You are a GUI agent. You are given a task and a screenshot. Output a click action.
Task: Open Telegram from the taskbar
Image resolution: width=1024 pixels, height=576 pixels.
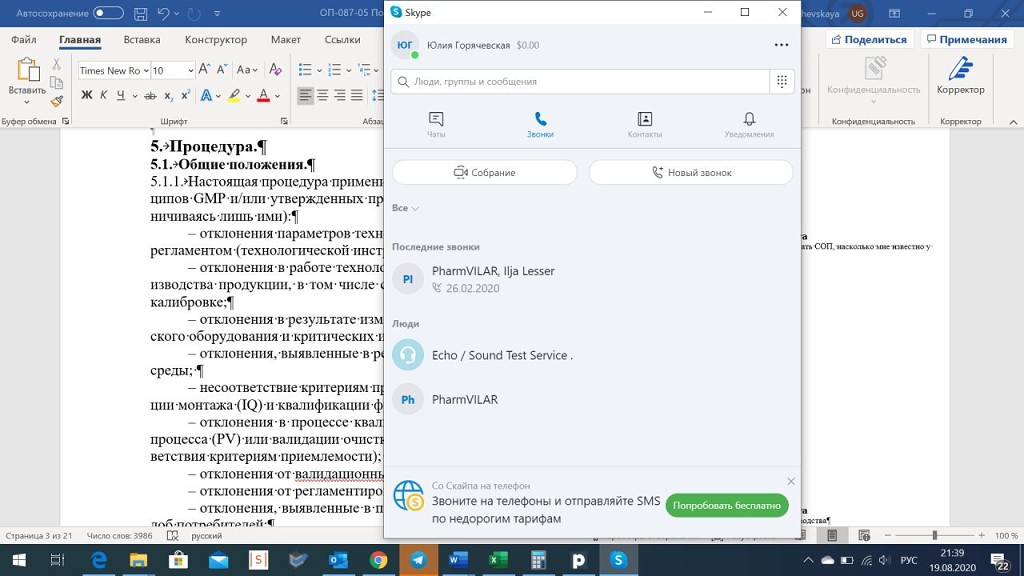pyautogui.click(x=417, y=560)
